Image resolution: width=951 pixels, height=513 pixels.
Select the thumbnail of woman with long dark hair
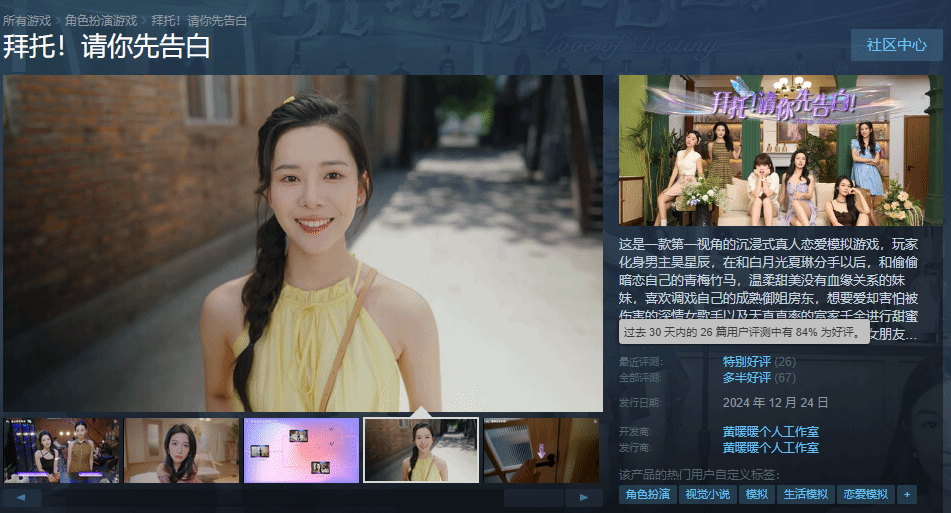point(182,451)
